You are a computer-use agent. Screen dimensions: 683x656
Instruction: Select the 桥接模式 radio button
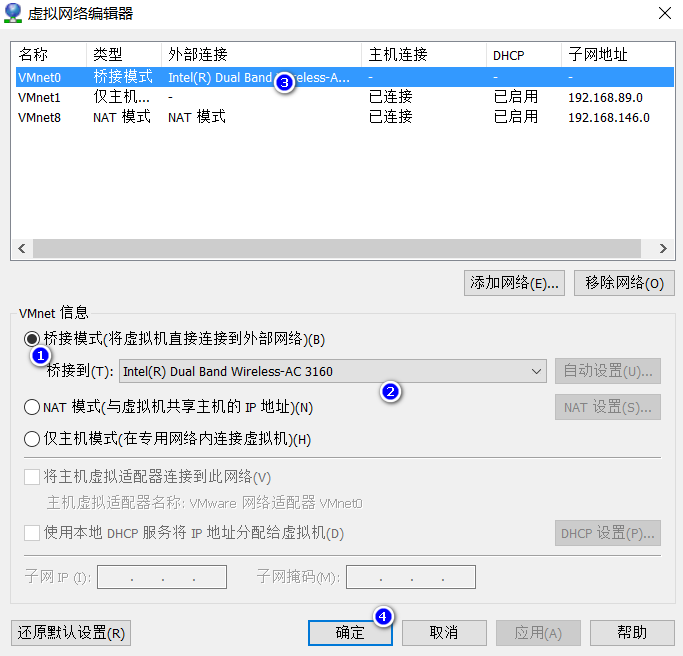point(32,338)
